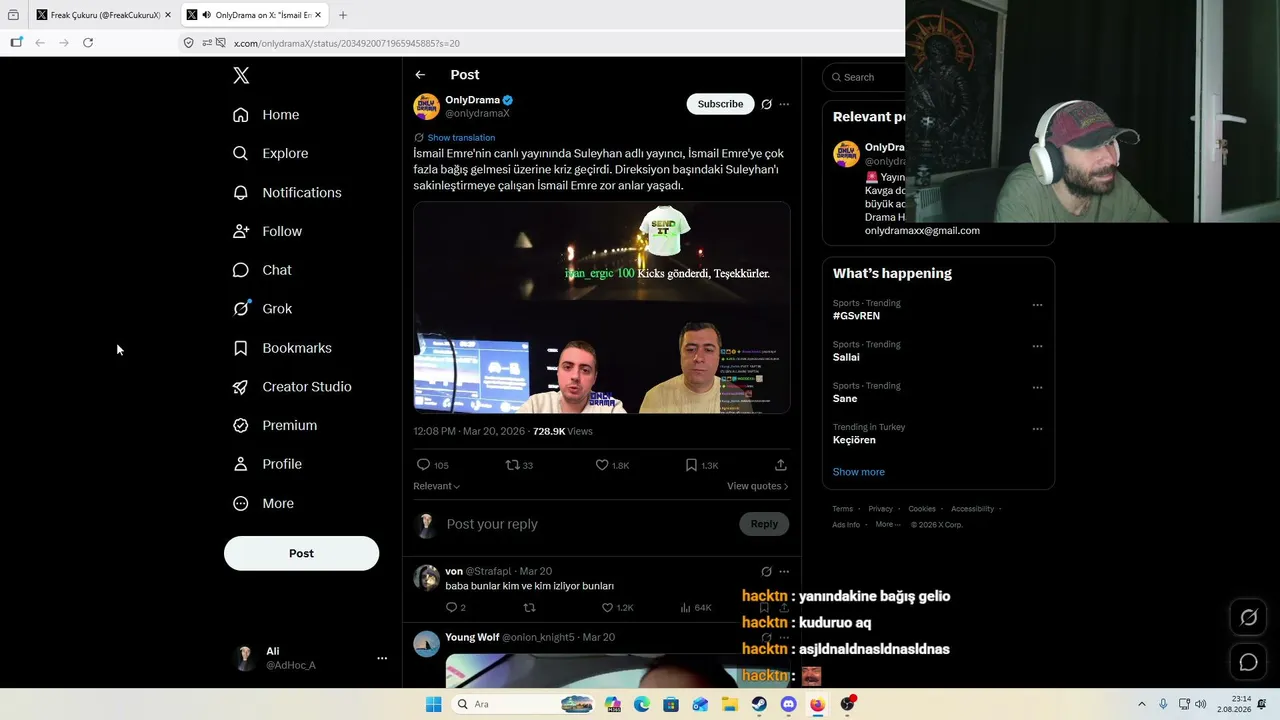
Task: Open the floating Grok button
Action: click(x=1249, y=618)
